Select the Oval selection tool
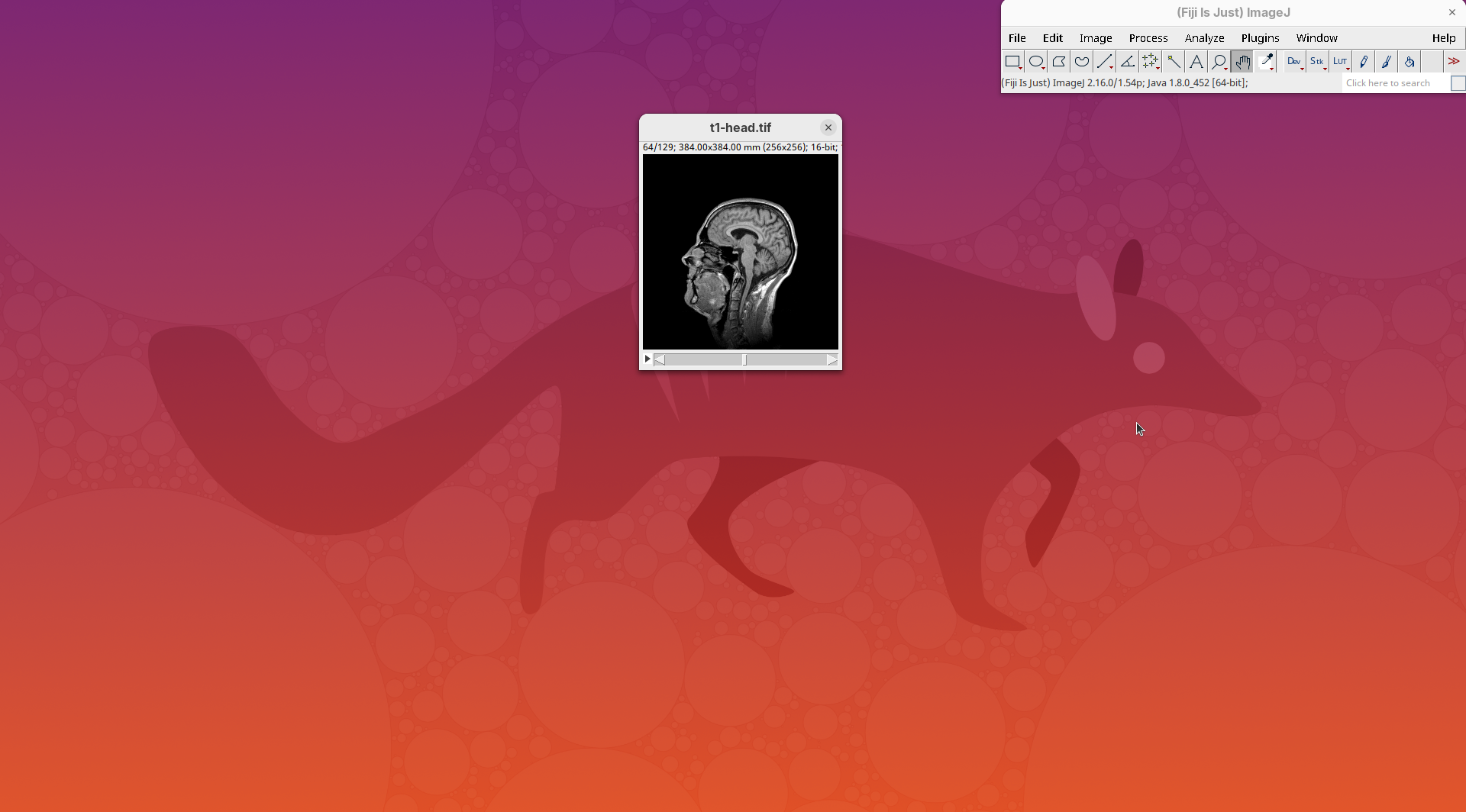The height and width of the screenshot is (812, 1466). [1036, 62]
